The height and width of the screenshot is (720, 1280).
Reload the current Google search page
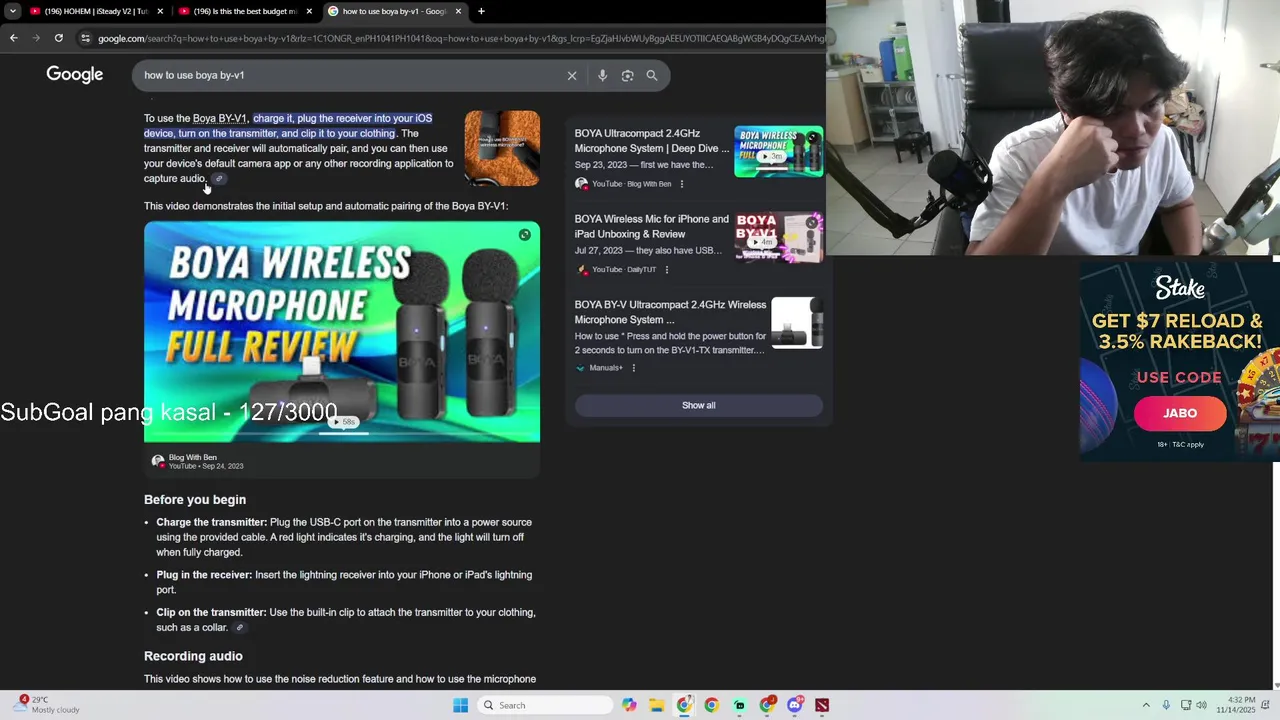point(59,38)
